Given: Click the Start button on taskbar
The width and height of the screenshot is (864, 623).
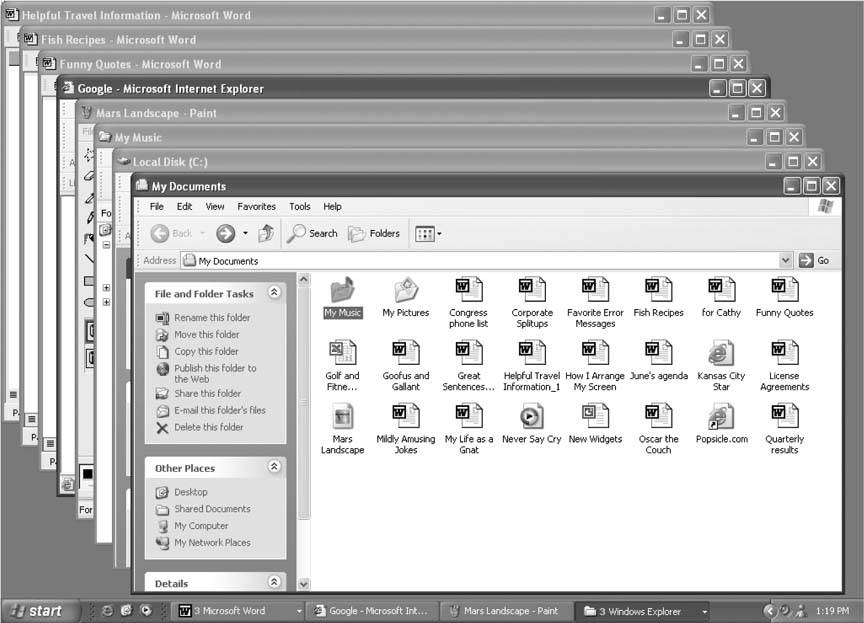Looking at the screenshot, I should (36, 610).
